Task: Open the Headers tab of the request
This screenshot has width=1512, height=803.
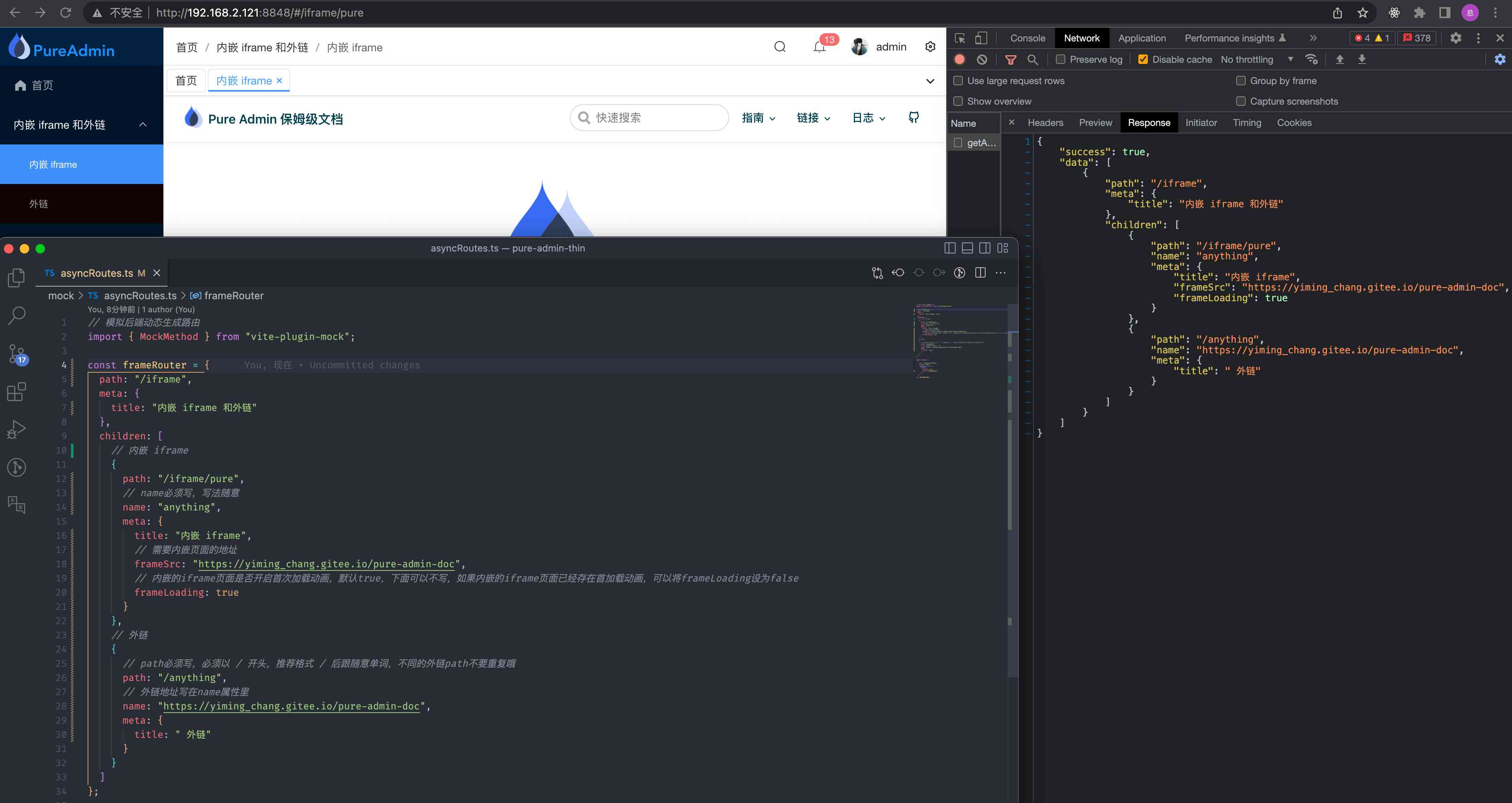Action: click(x=1045, y=123)
